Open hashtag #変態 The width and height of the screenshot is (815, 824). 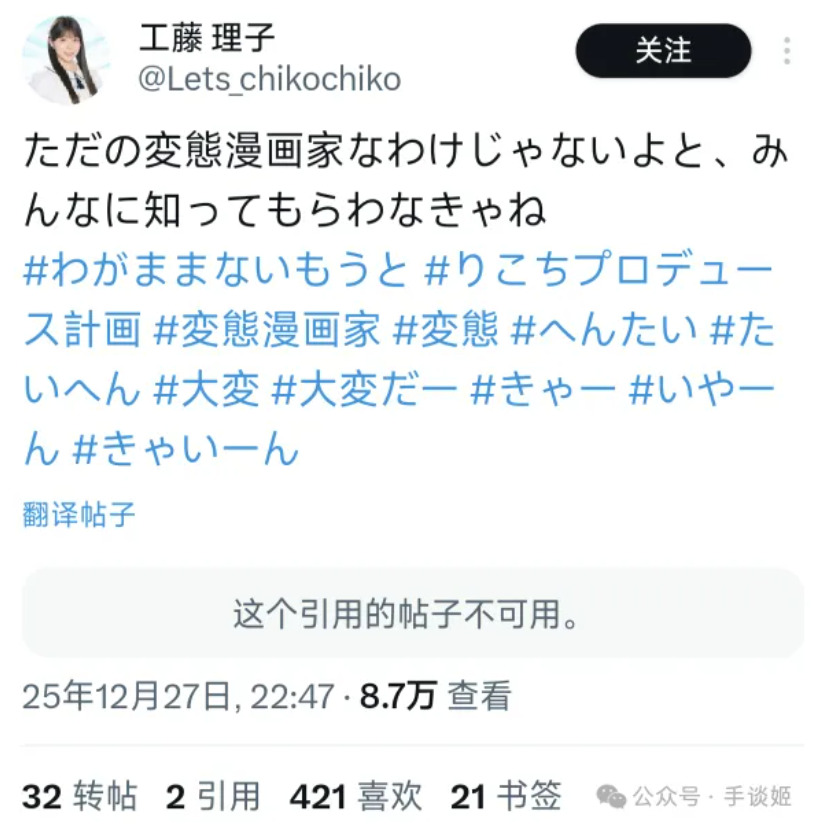pos(446,329)
